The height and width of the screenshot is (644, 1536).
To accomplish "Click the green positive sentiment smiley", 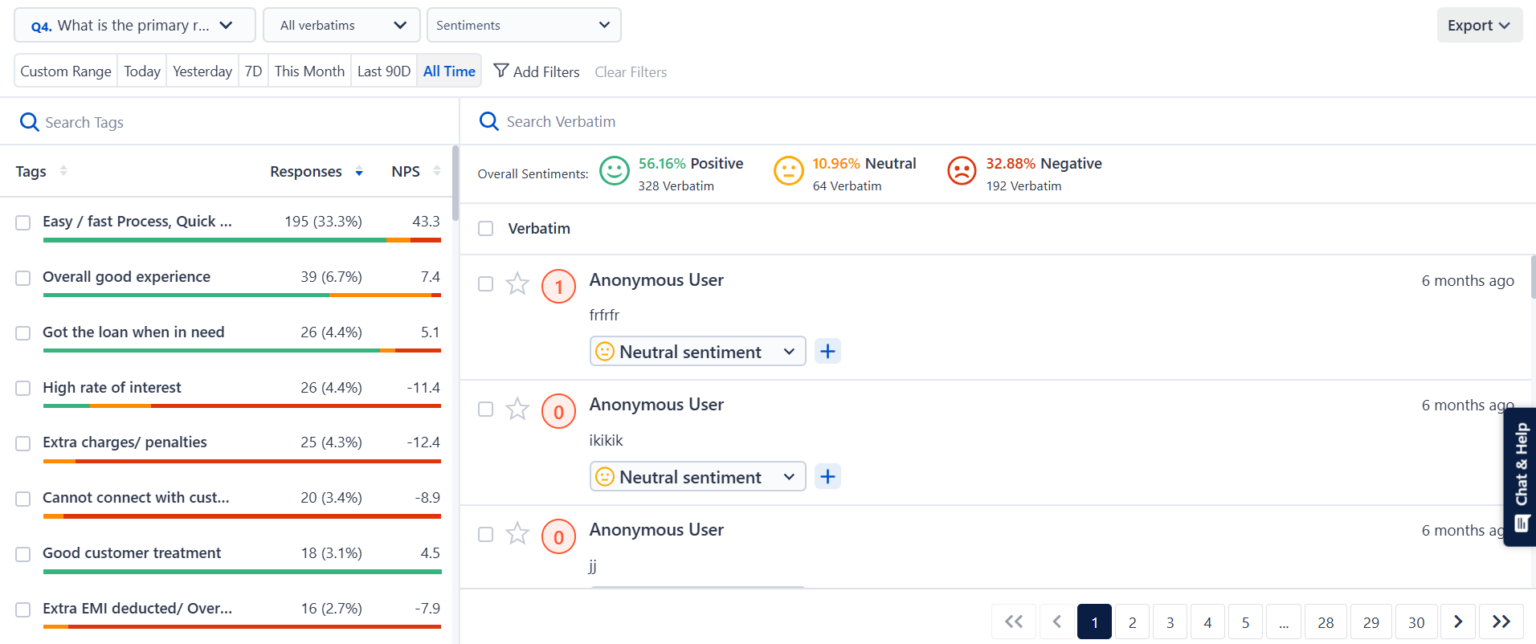I will click(x=614, y=171).
